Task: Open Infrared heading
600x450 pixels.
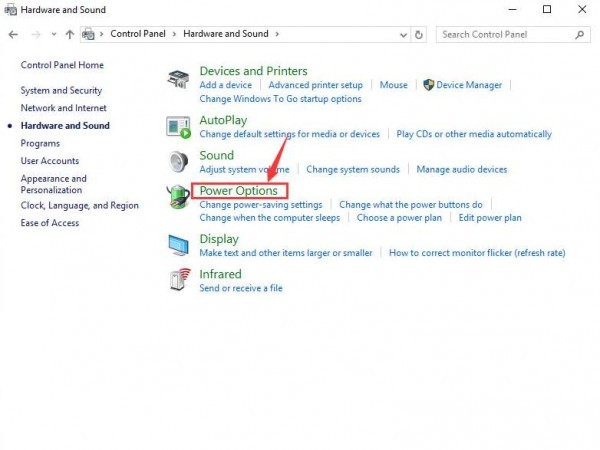Action: click(220, 274)
